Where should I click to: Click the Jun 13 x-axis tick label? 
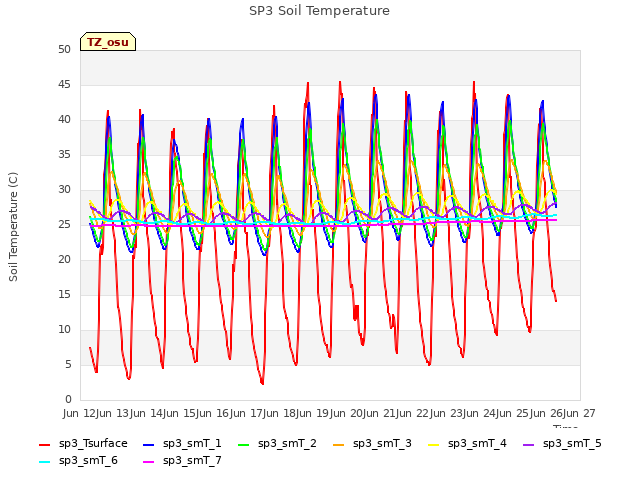[112, 413]
